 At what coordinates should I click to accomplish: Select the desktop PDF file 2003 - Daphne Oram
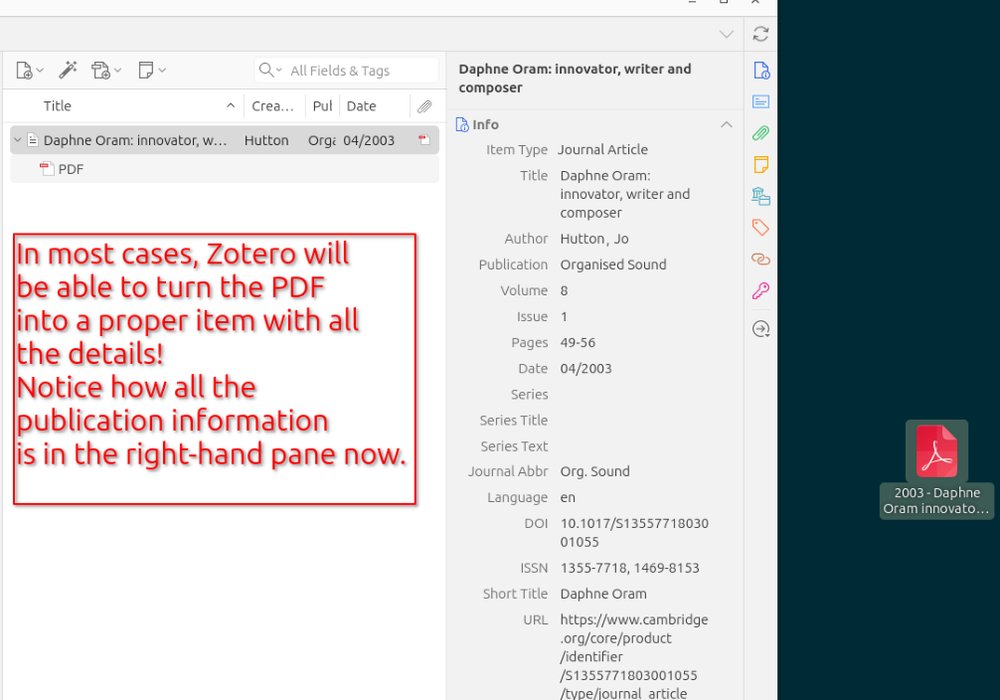coord(936,469)
